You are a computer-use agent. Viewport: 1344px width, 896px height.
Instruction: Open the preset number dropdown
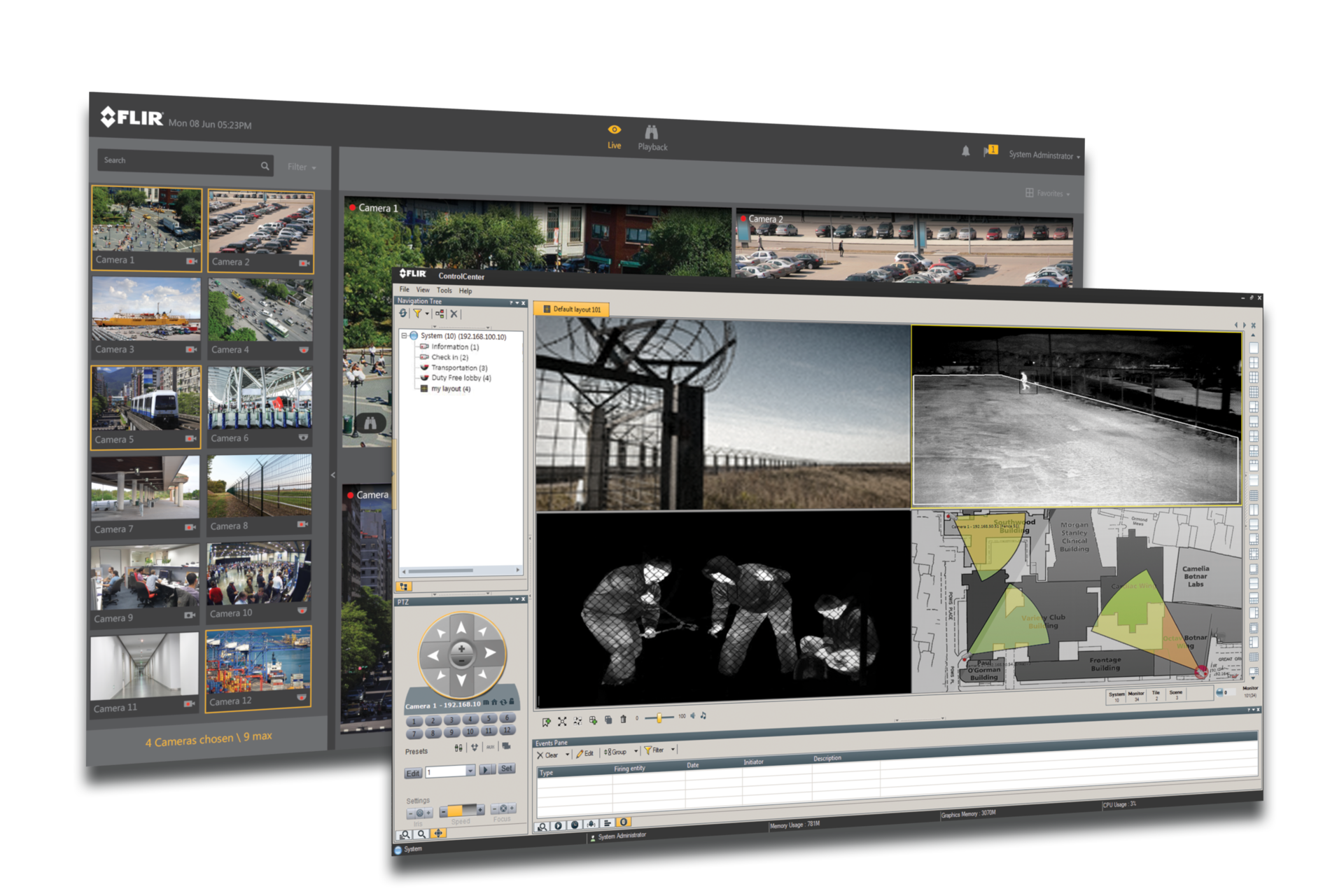pos(470,771)
